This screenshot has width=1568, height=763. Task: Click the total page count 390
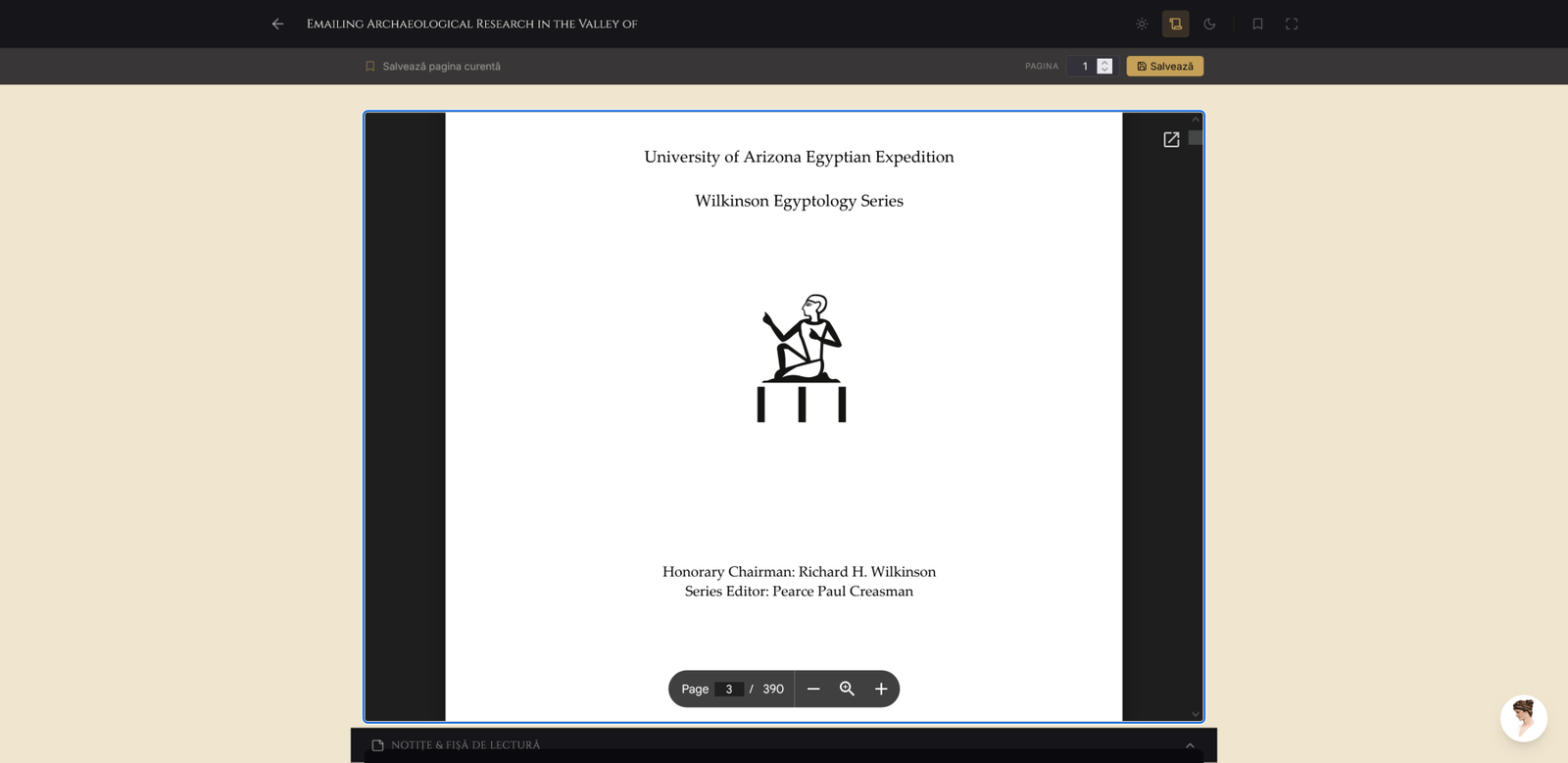click(x=773, y=690)
